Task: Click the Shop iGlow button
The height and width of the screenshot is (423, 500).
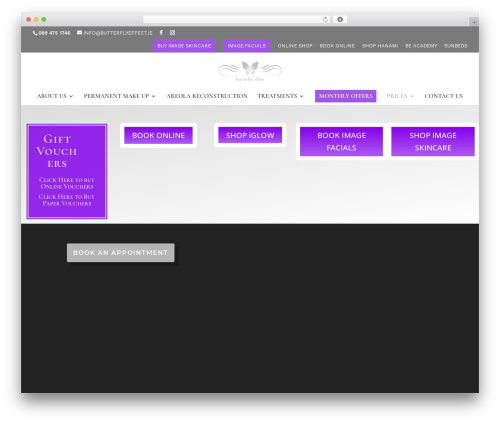Action: pyautogui.click(x=250, y=135)
